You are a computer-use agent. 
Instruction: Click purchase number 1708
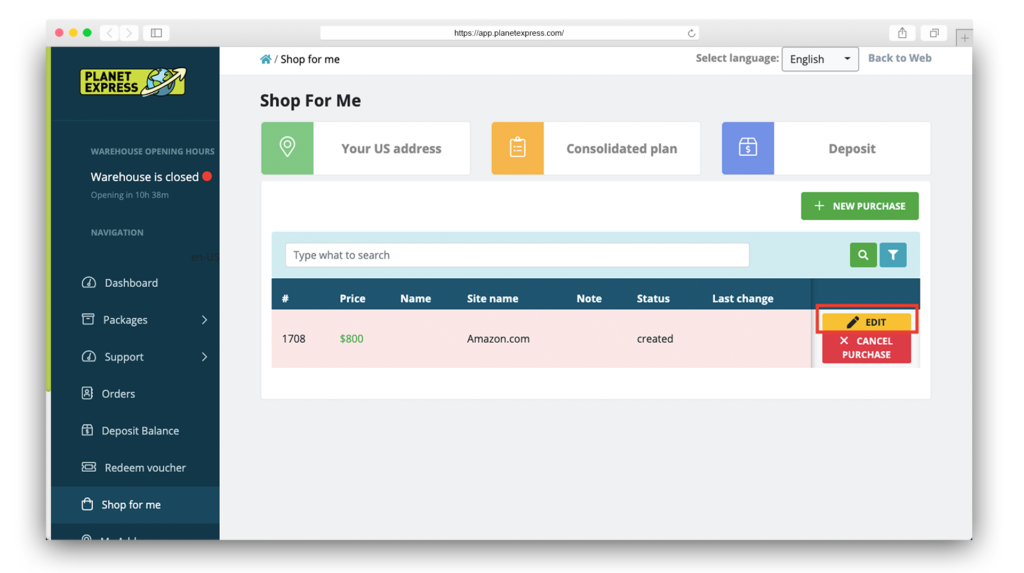tap(293, 338)
